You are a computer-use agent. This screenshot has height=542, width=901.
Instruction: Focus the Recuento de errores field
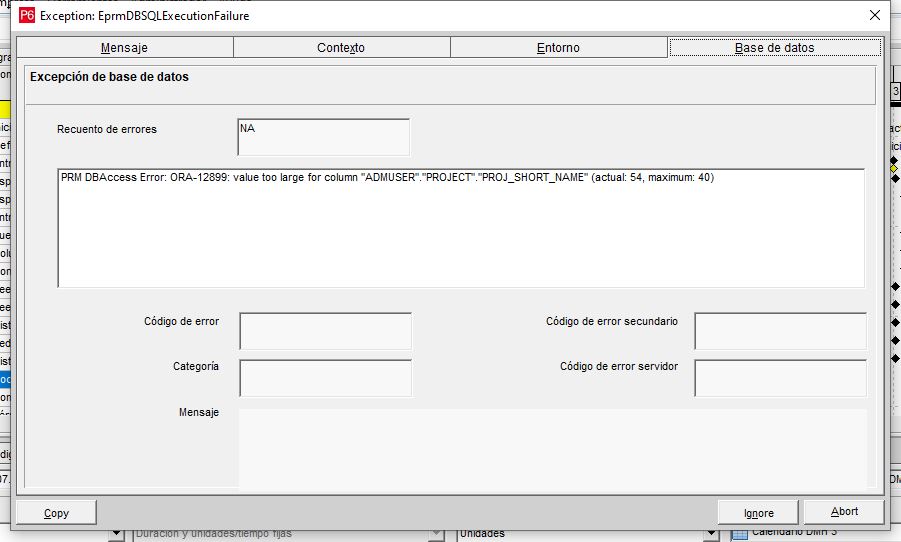(x=324, y=137)
